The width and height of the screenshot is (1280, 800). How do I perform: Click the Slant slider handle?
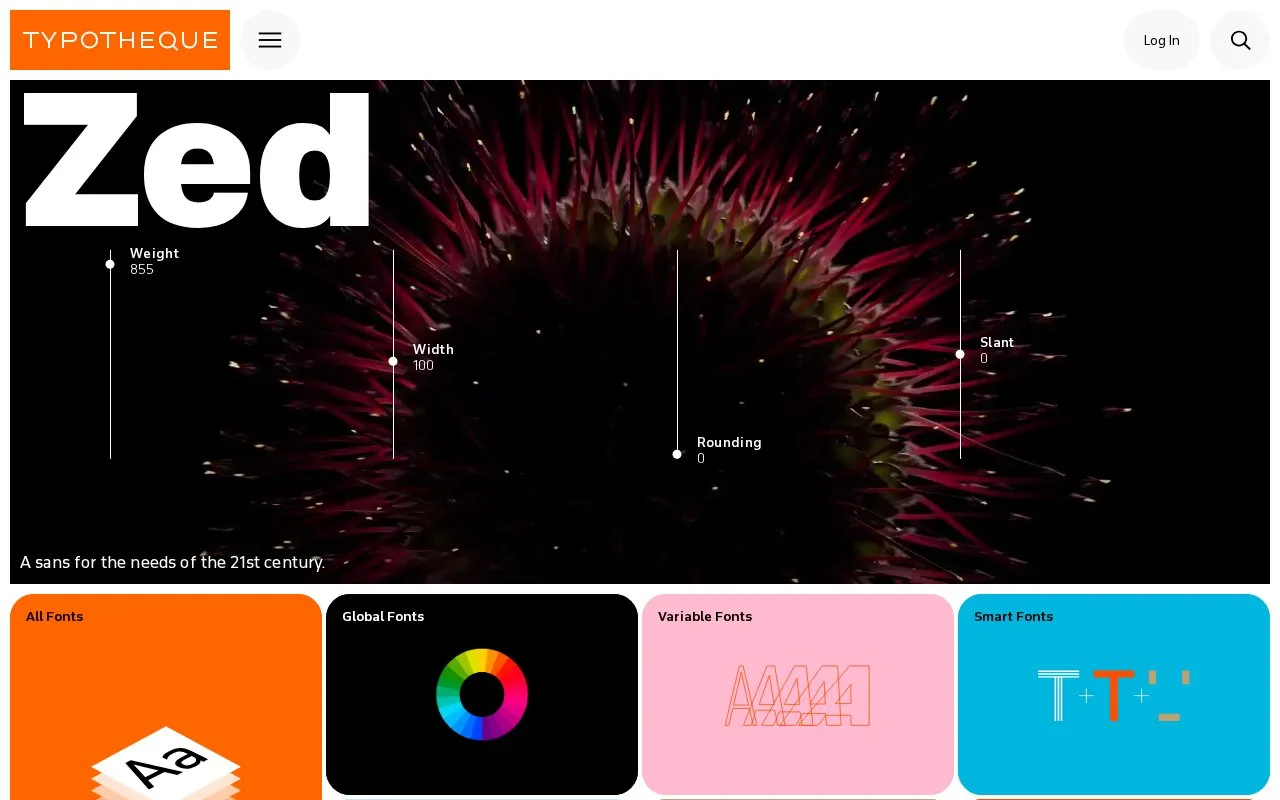960,354
